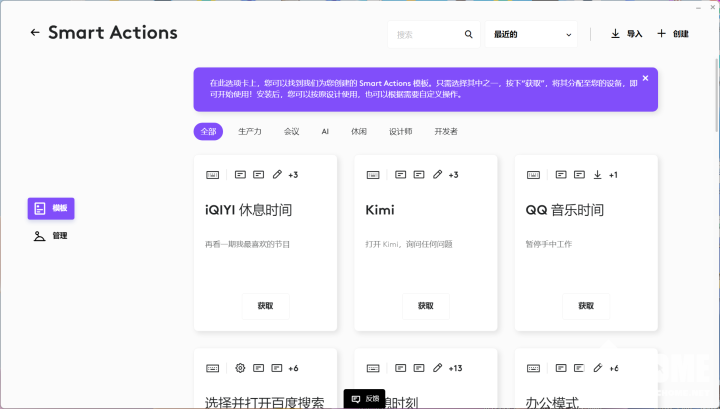Viewport: 720px width, 409px height.
Task: Click the 暂停手中工作 description
Action: pos(549,244)
